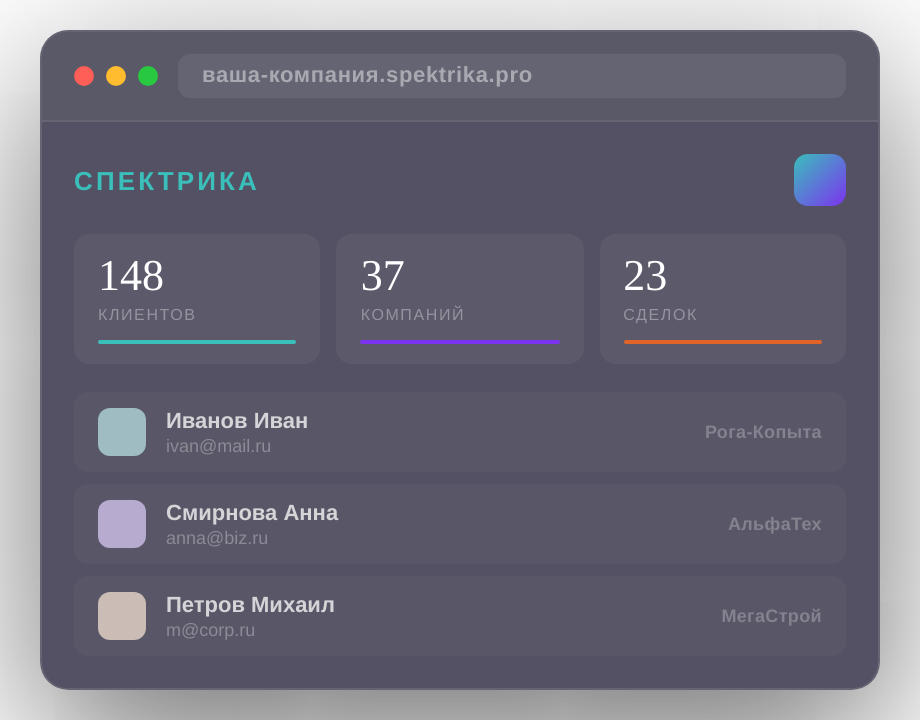Click the Рога-Копыта company label

pos(763,432)
